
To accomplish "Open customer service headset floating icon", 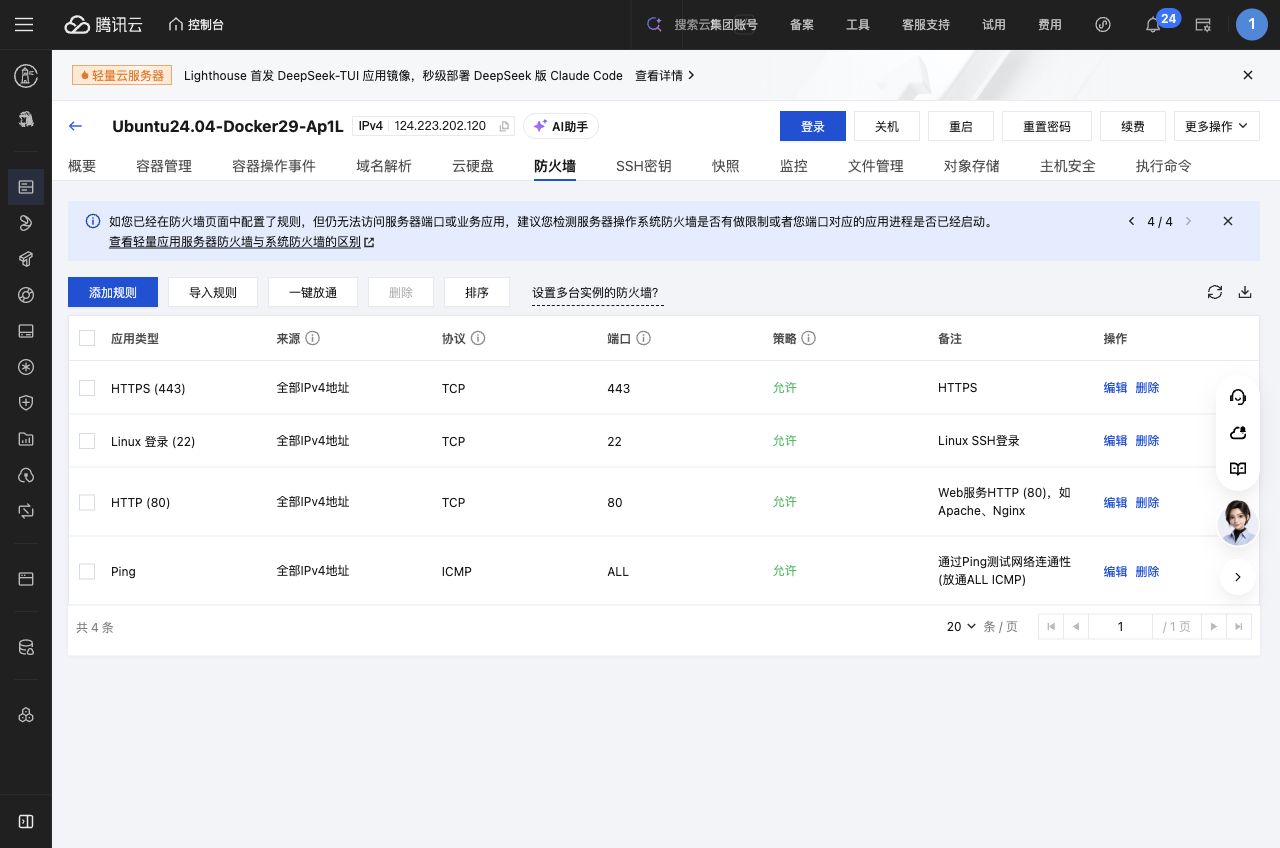I will pos(1237,397).
